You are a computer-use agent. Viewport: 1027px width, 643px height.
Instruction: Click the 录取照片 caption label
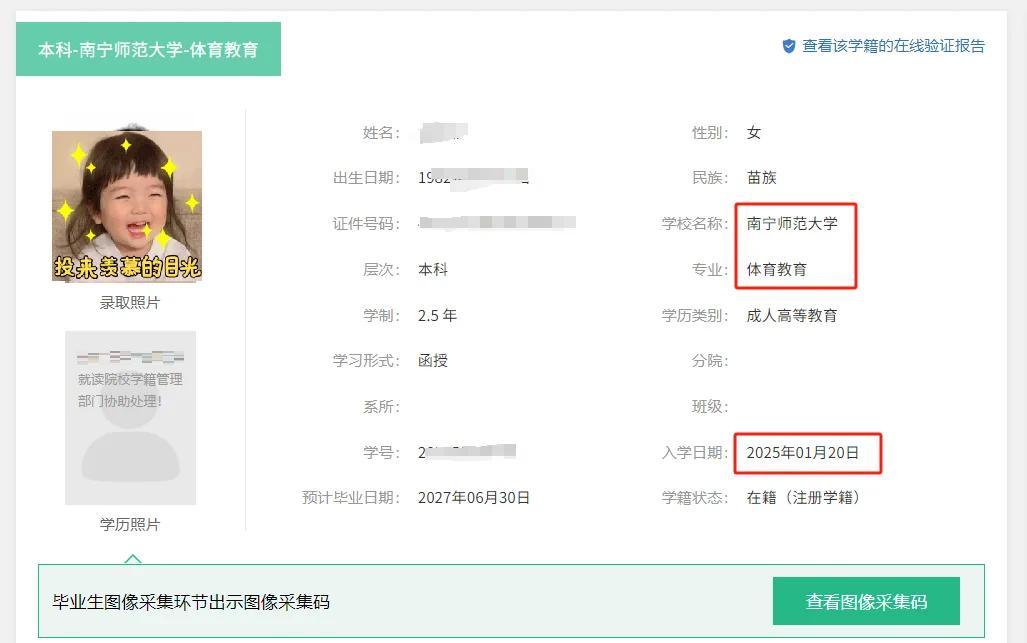[x=130, y=303]
